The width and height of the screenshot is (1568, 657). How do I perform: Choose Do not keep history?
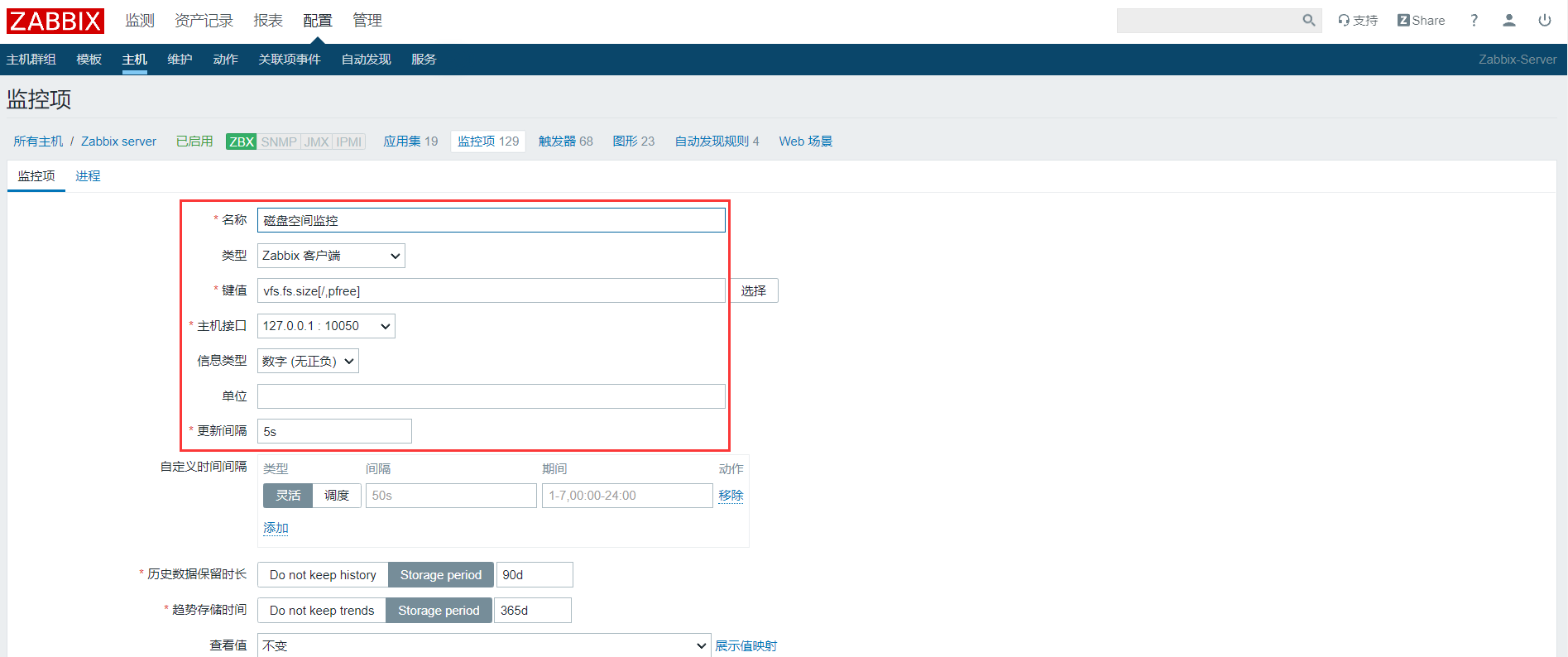pyautogui.click(x=323, y=575)
